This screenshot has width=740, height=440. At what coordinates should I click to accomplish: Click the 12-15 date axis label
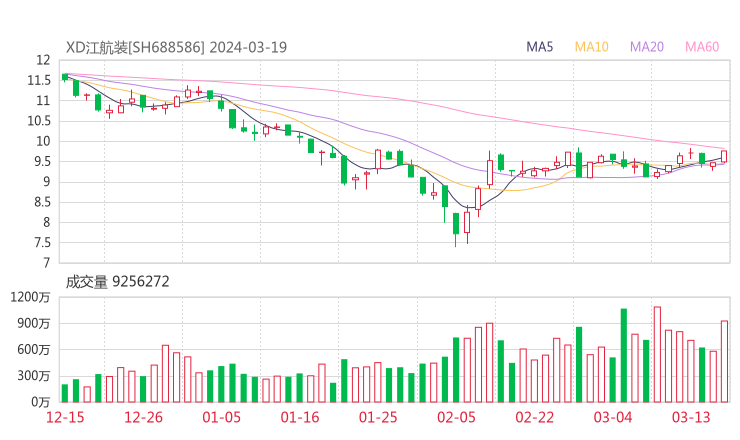tap(65, 417)
